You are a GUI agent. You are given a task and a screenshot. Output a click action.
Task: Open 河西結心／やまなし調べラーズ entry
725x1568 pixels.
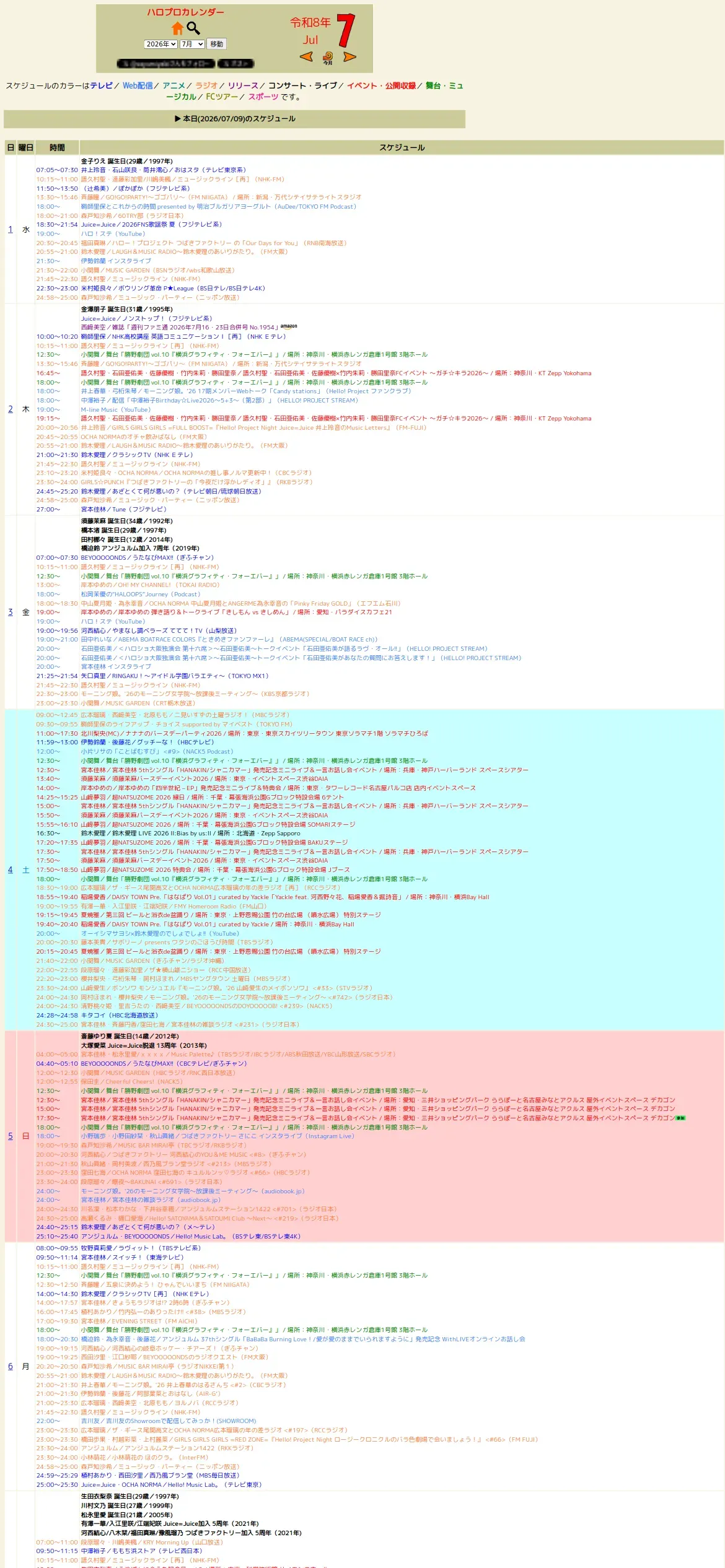(x=159, y=631)
